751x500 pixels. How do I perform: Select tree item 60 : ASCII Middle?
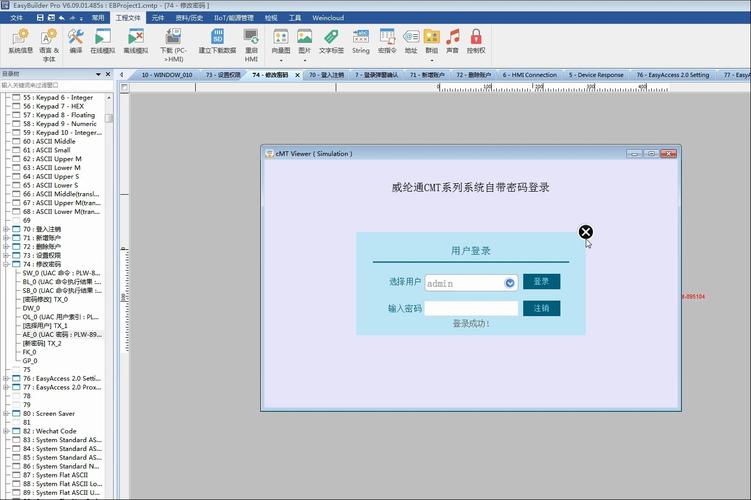49,141
